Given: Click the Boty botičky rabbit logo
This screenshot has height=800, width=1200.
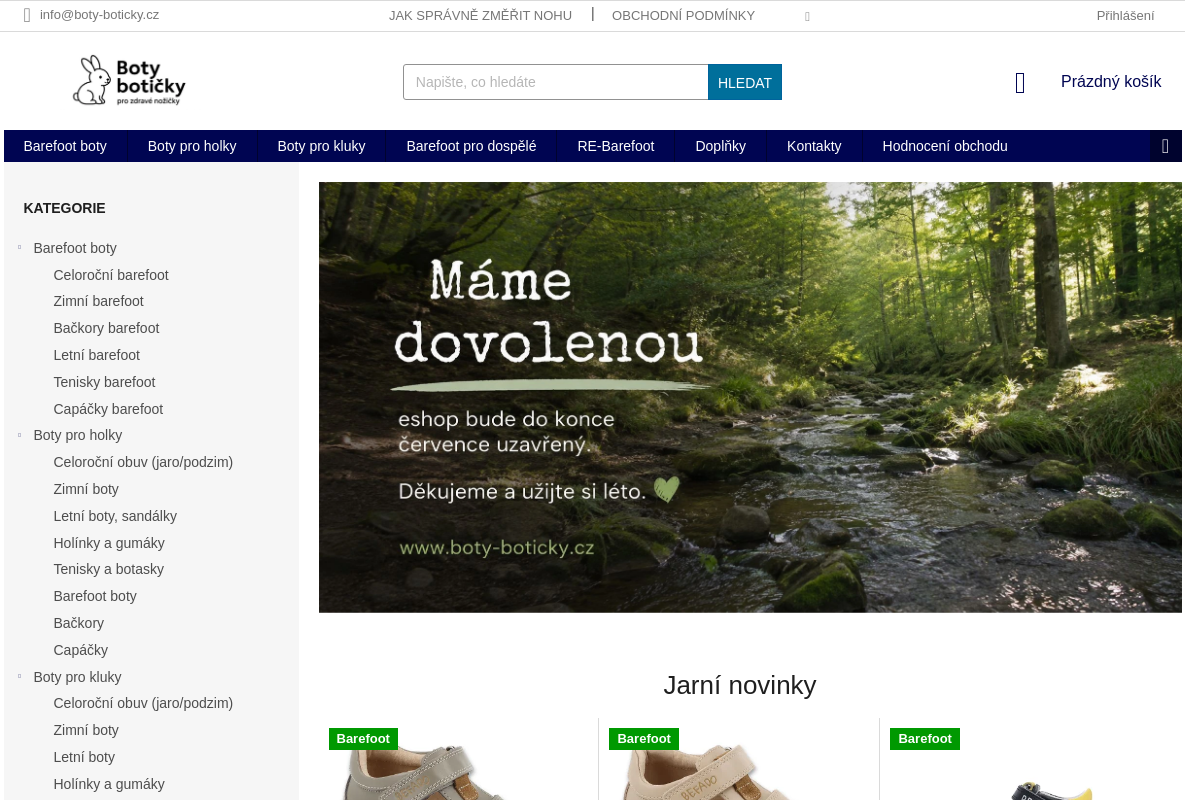Looking at the screenshot, I should click(x=129, y=80).
